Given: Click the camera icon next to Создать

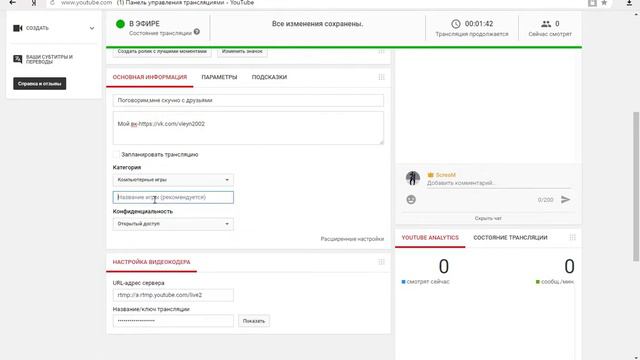Looking at the screenshot, I should coord(18,28).
